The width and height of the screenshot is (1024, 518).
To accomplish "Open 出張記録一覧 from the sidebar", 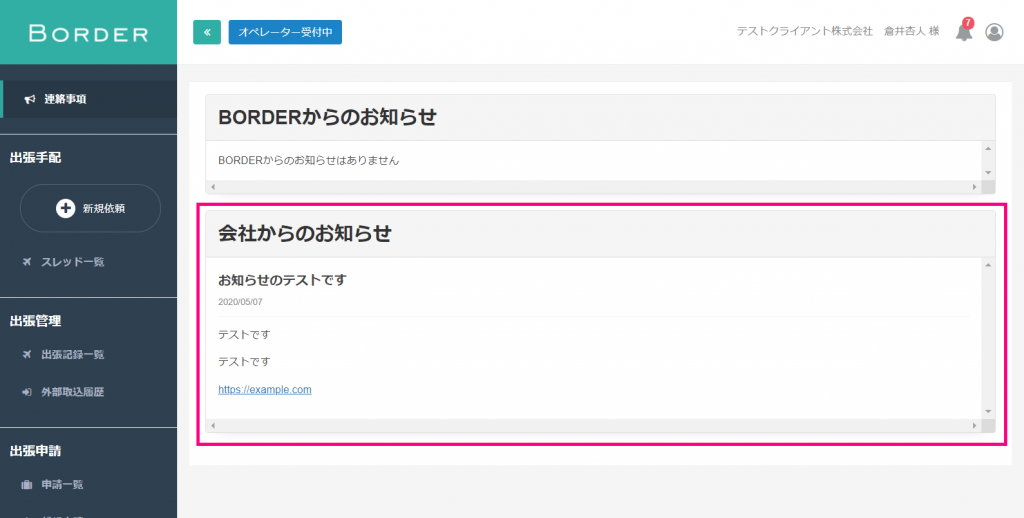I will 72,354.
